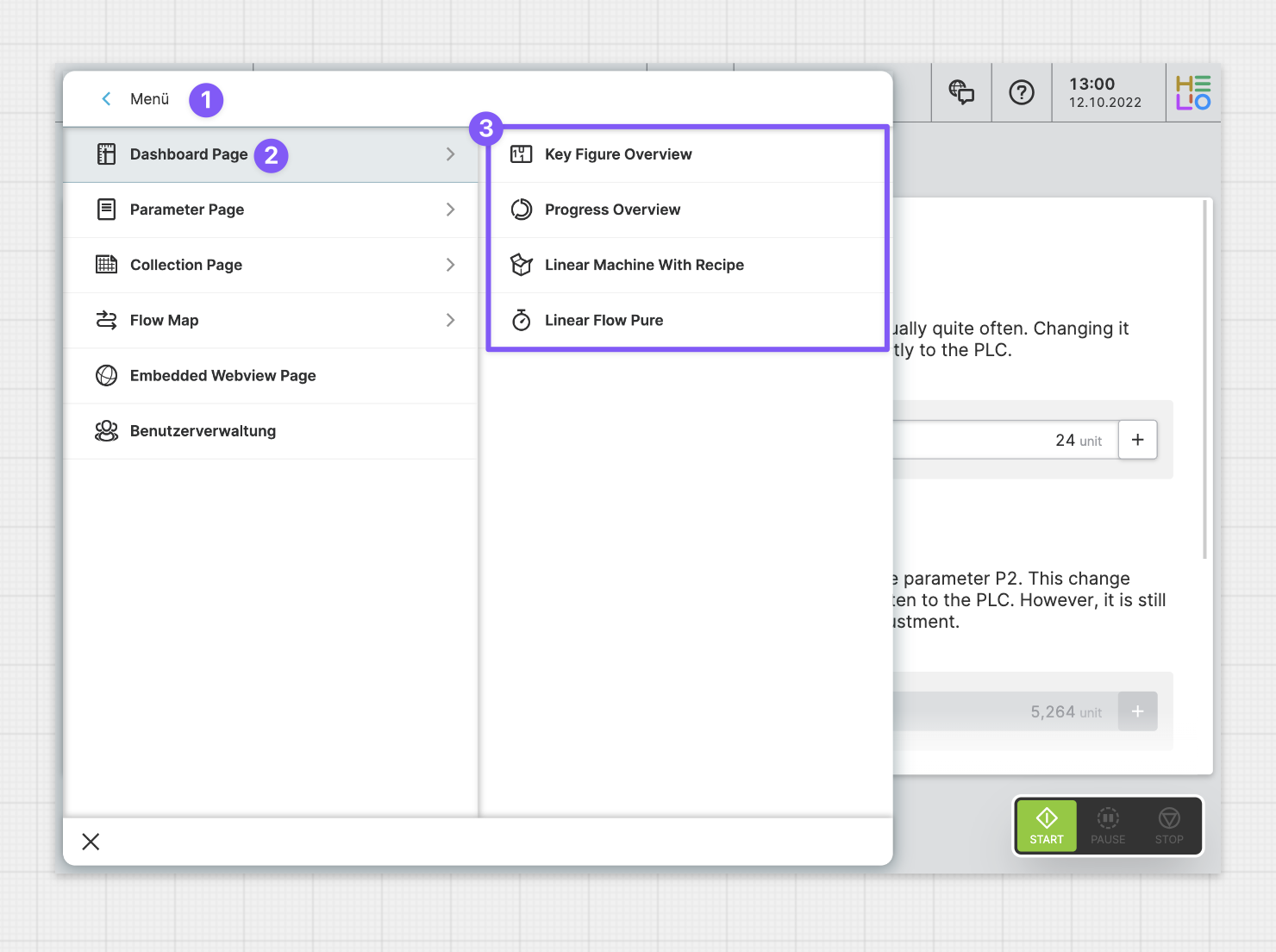This screenshot has height=952, width=1276.
Task: Click the Collection Page grid icon
Action: click(x=106, y=265)
